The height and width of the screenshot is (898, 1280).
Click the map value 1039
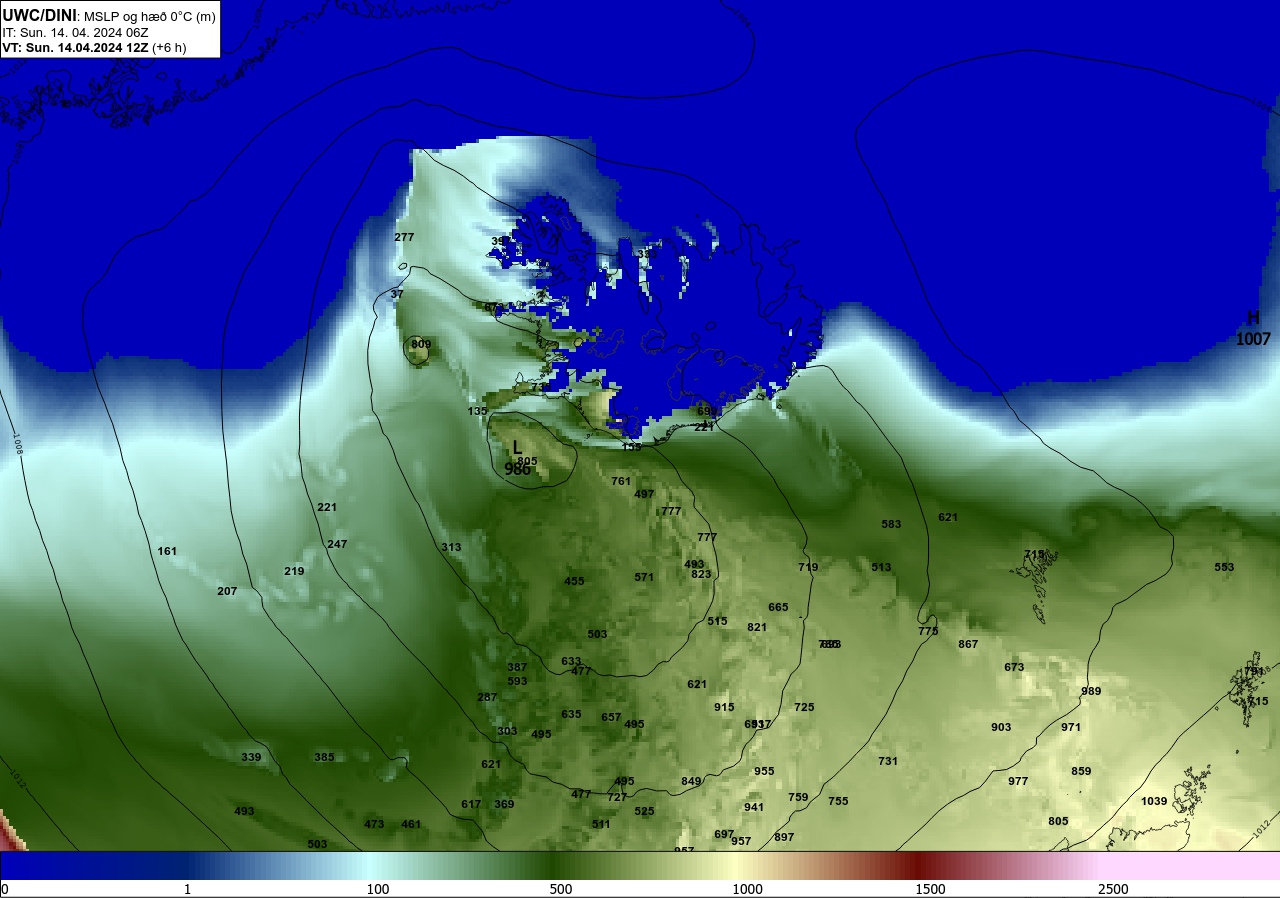click(1154, 801)
